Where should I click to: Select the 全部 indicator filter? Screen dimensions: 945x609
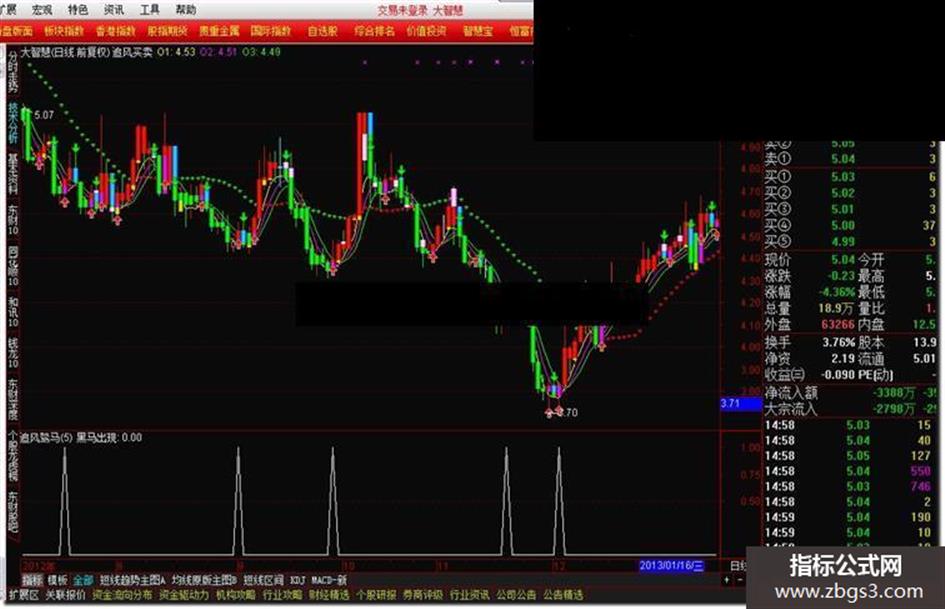[83, 580]
